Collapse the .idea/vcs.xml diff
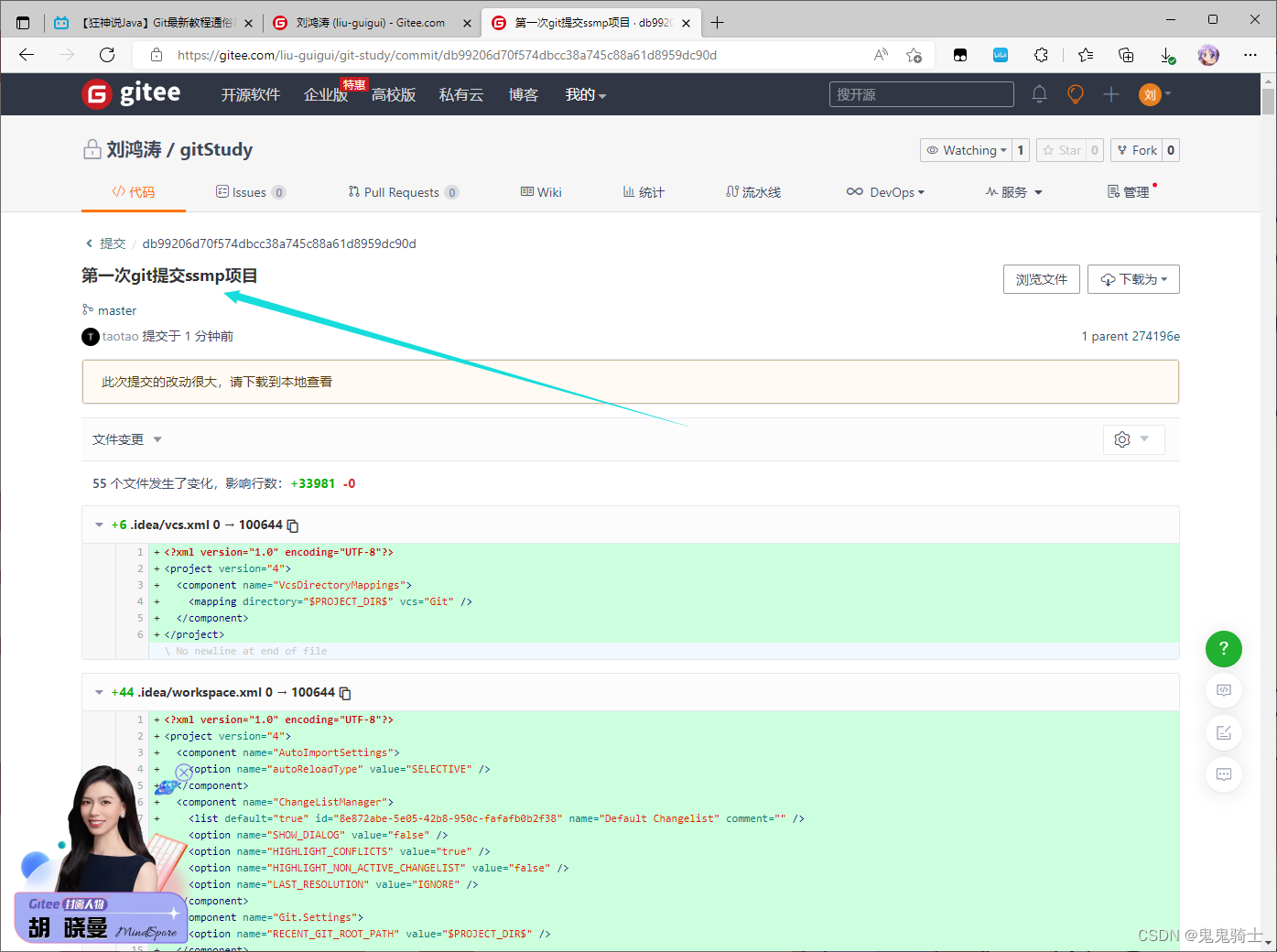Screen dimensions: 1277x952 [x=99, y=525]
